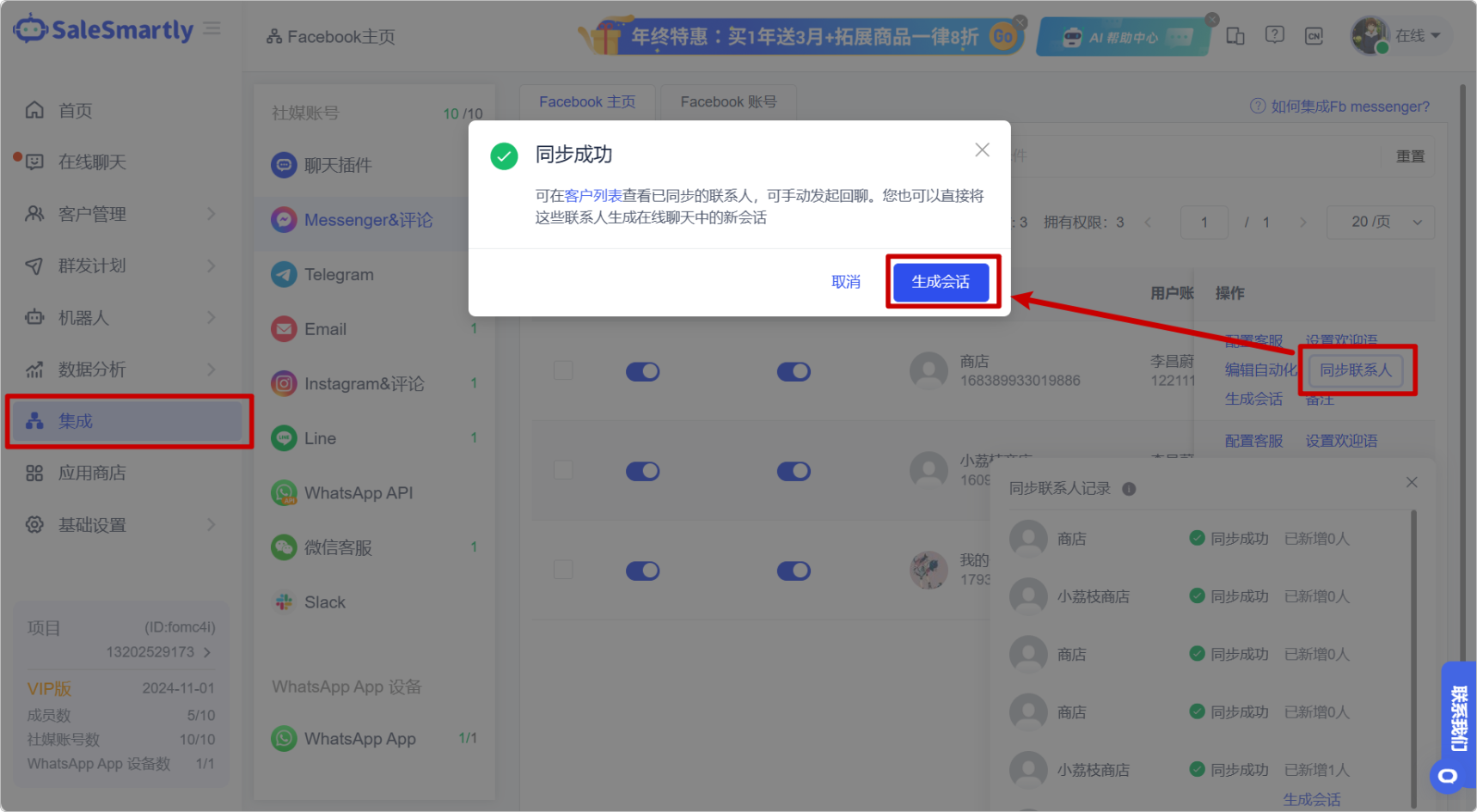Click the page number input field

point(1204,223)
